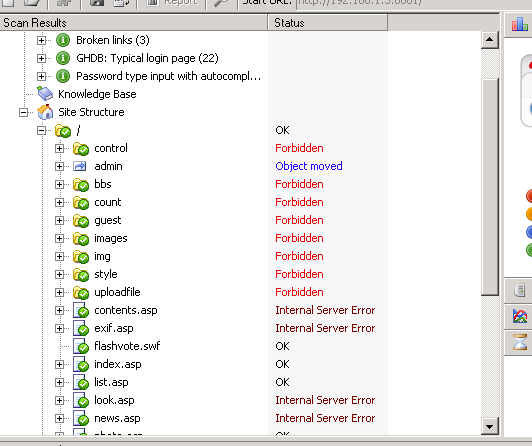
Task: Click the contents.asp file icon
Action: (81, 310)
